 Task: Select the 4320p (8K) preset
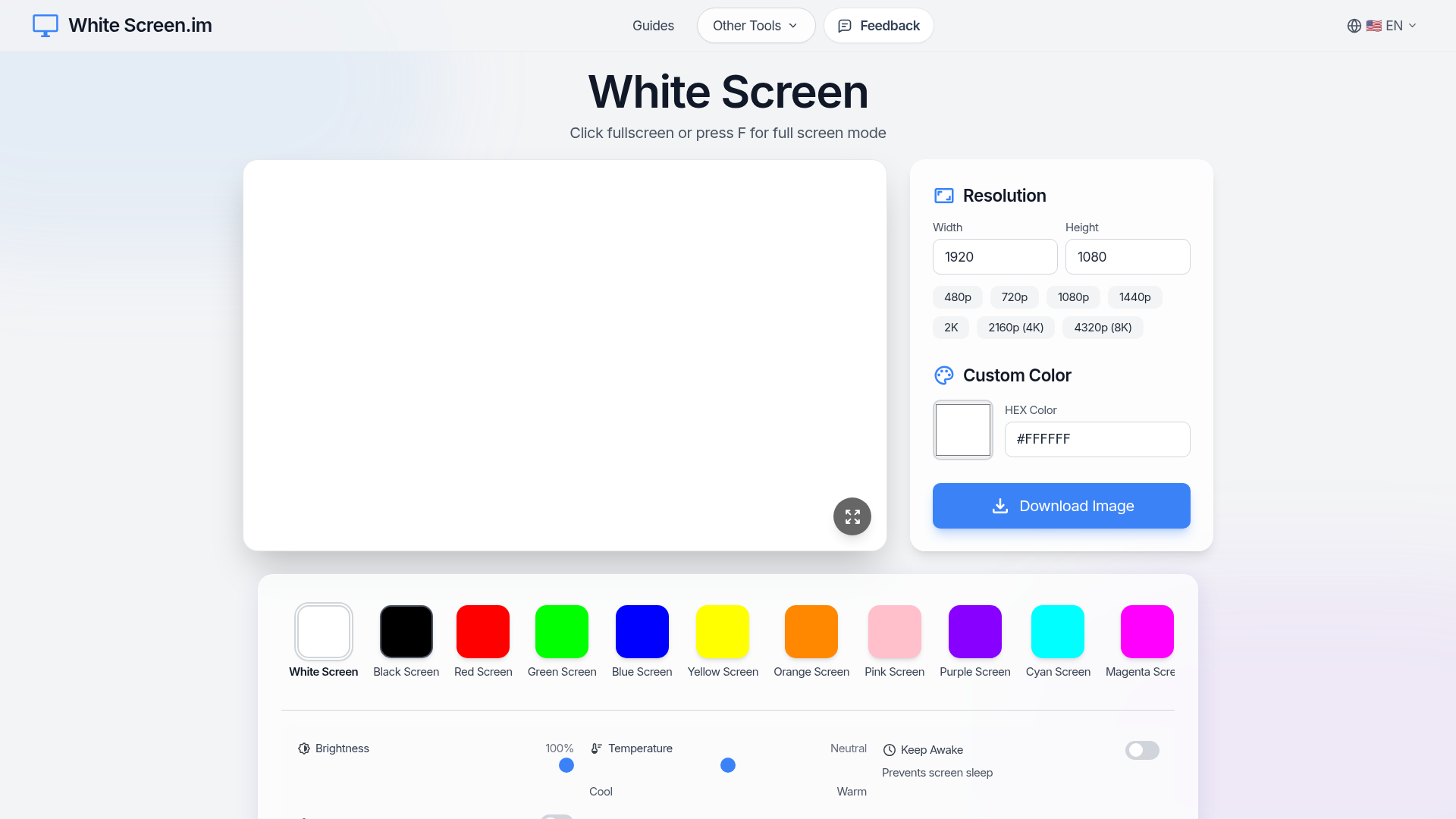[1103, 328]
